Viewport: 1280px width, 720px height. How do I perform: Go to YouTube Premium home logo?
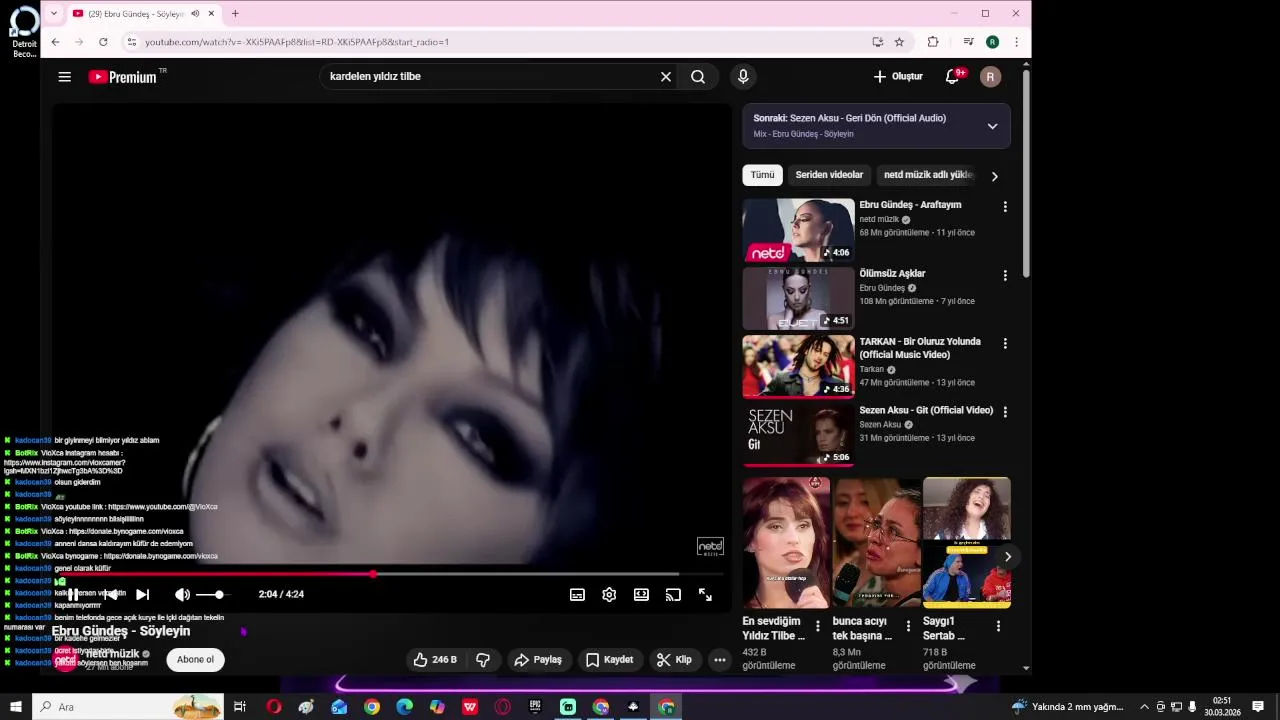point(123,77)
